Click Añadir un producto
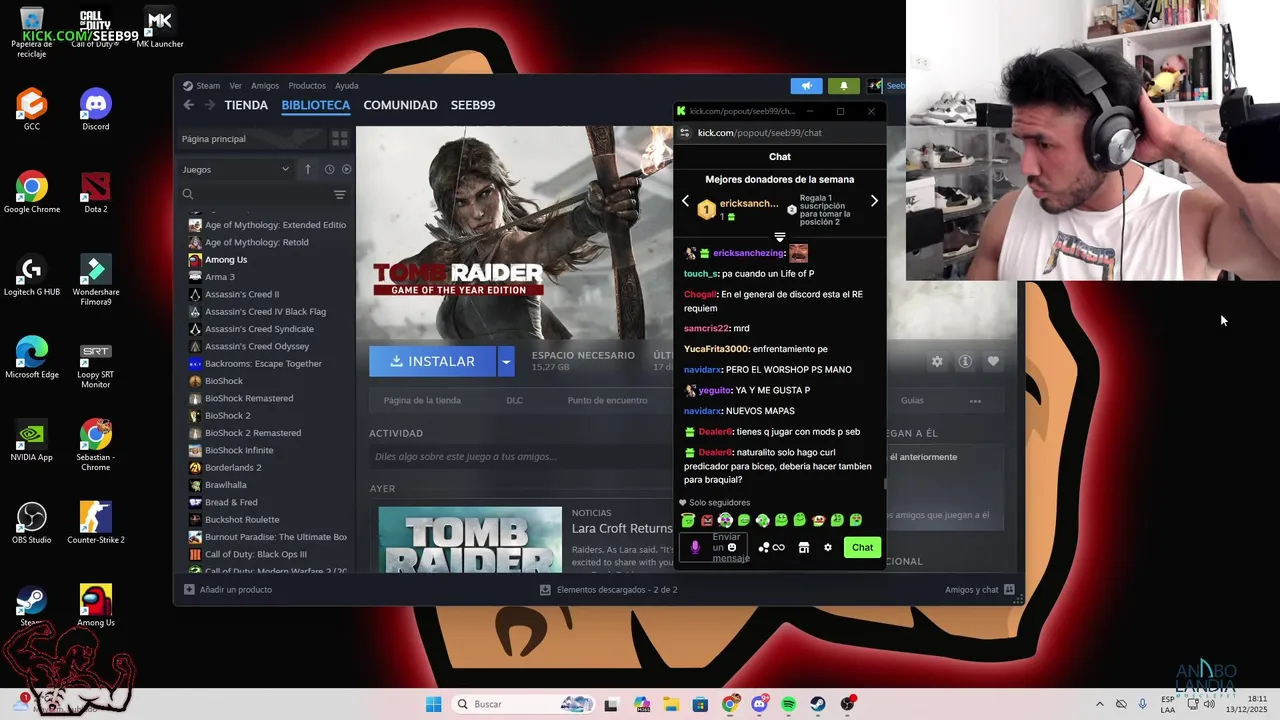This screenshot has height=720, width=1280. click(228, 590)
